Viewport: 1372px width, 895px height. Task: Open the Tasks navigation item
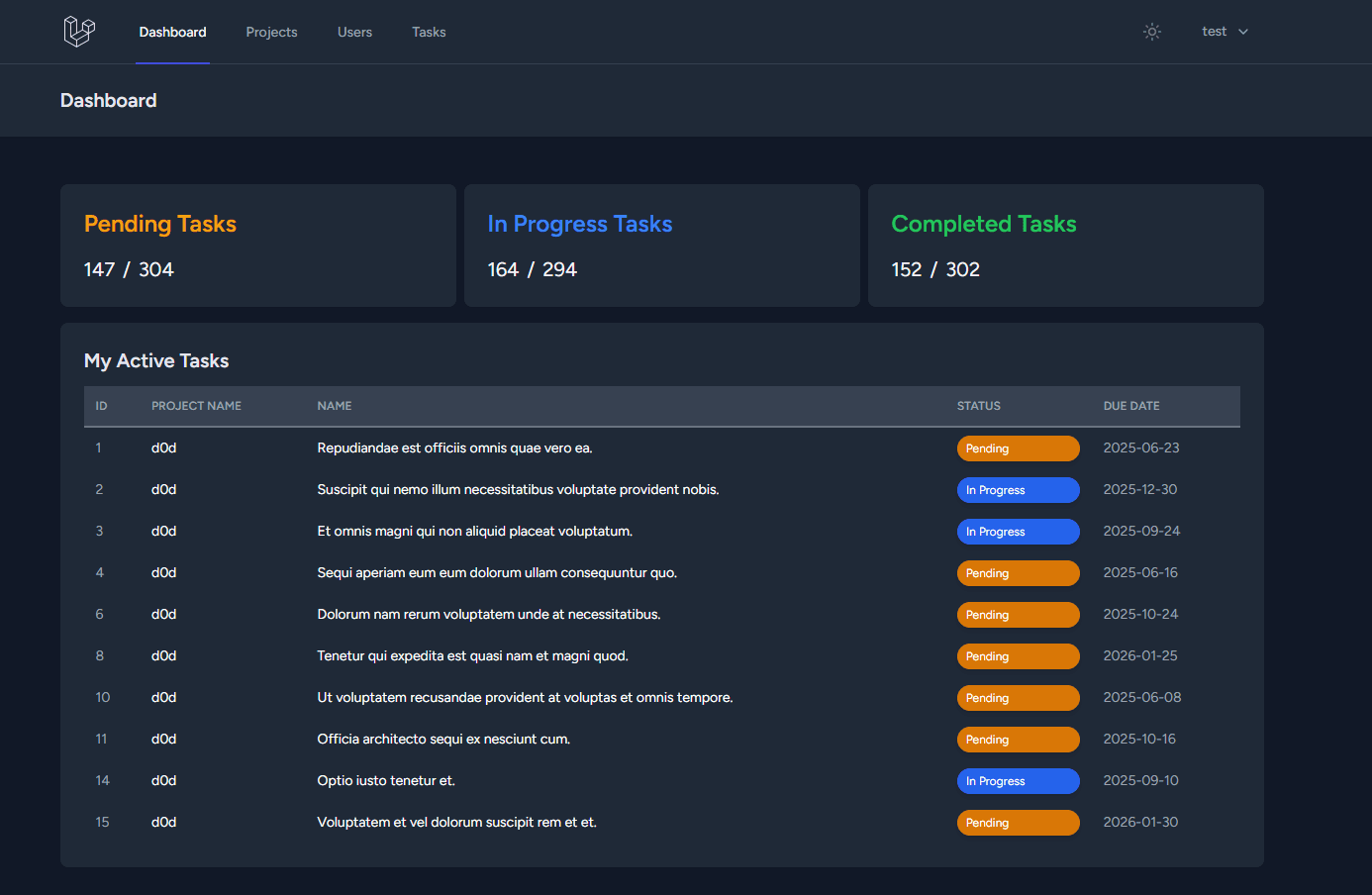(x=429, y=32)
